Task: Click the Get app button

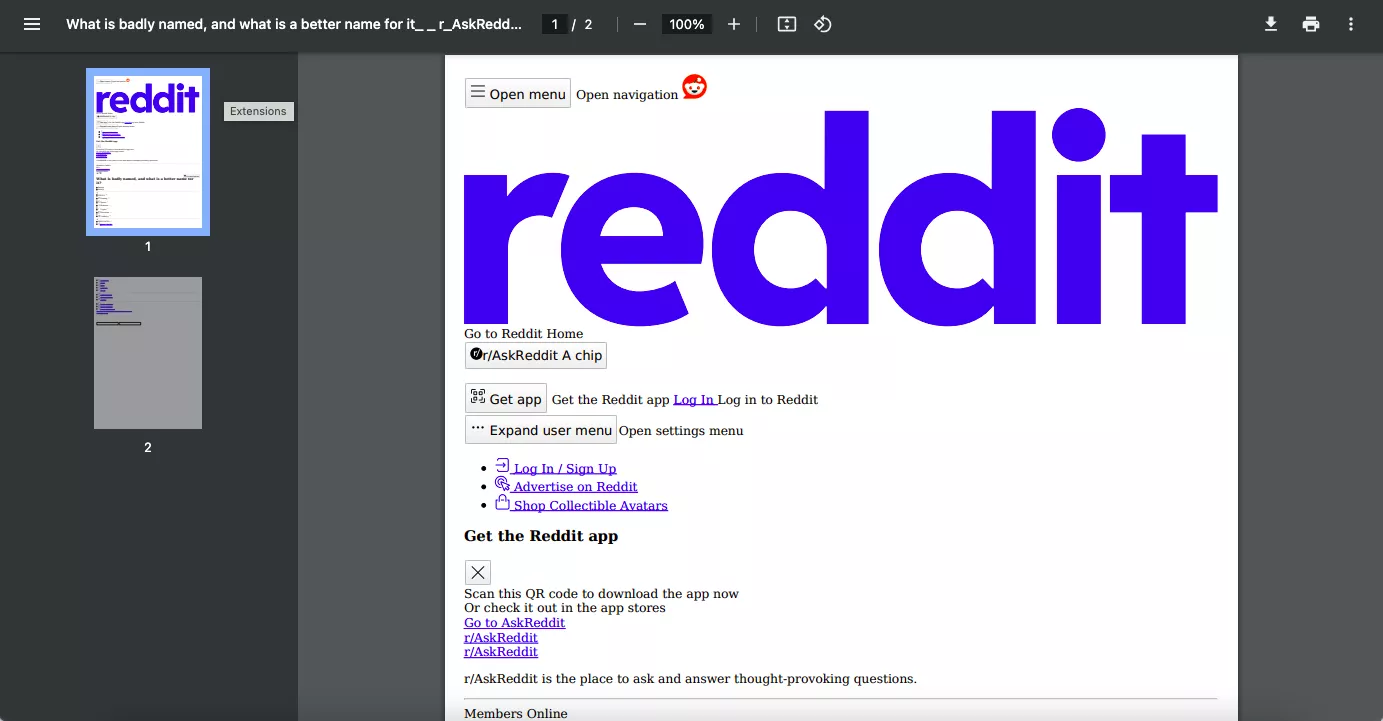Action: [x=506, y=398]
